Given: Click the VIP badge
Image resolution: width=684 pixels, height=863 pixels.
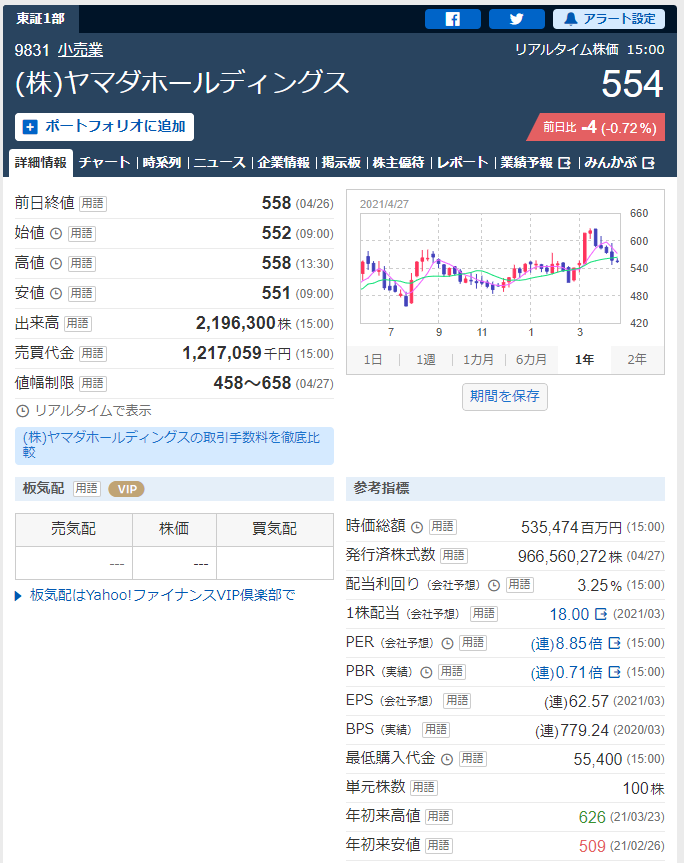Looking at the screenshot, I should (127, 489).
